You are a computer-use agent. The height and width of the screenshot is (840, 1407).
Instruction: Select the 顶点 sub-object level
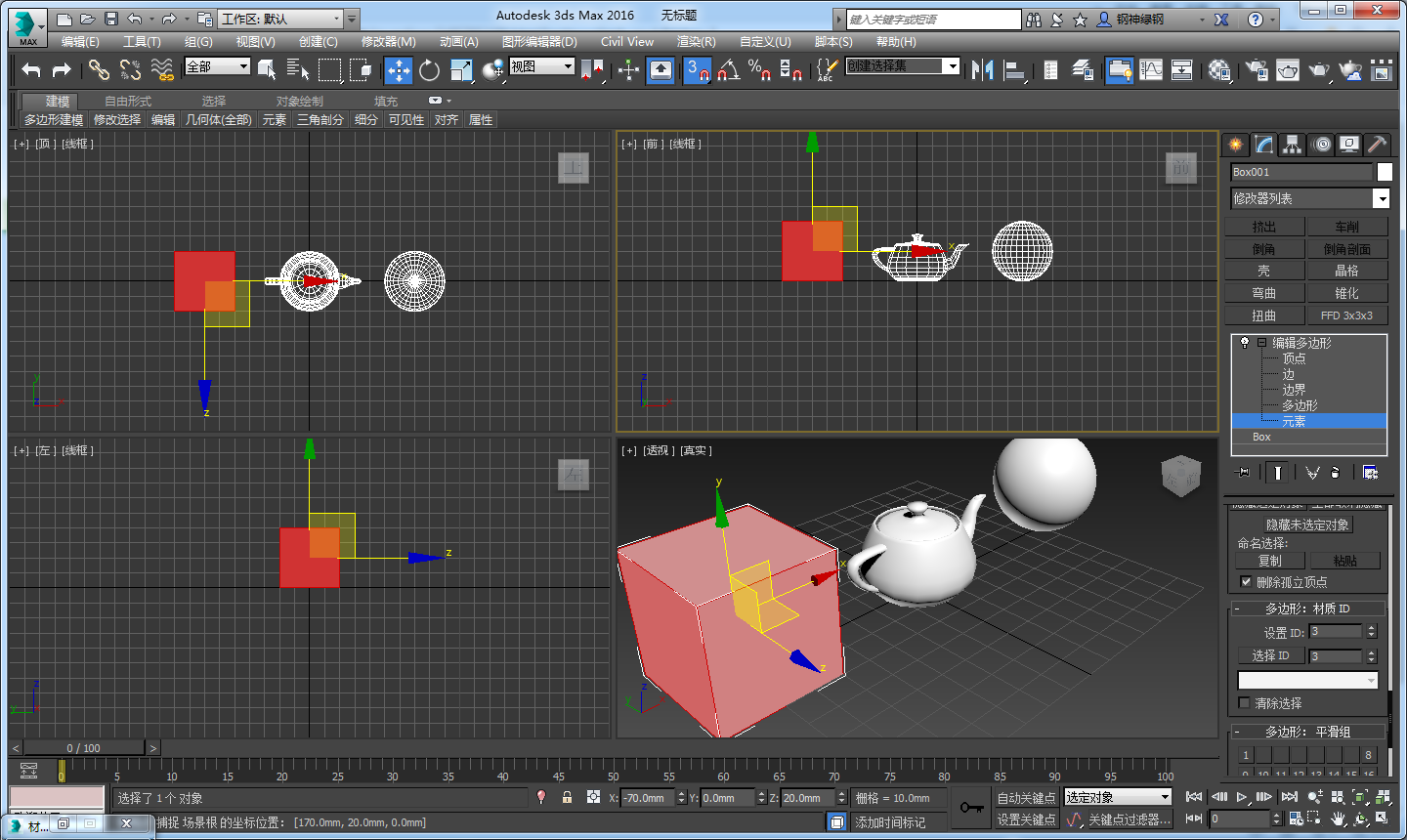(1294, 358)
